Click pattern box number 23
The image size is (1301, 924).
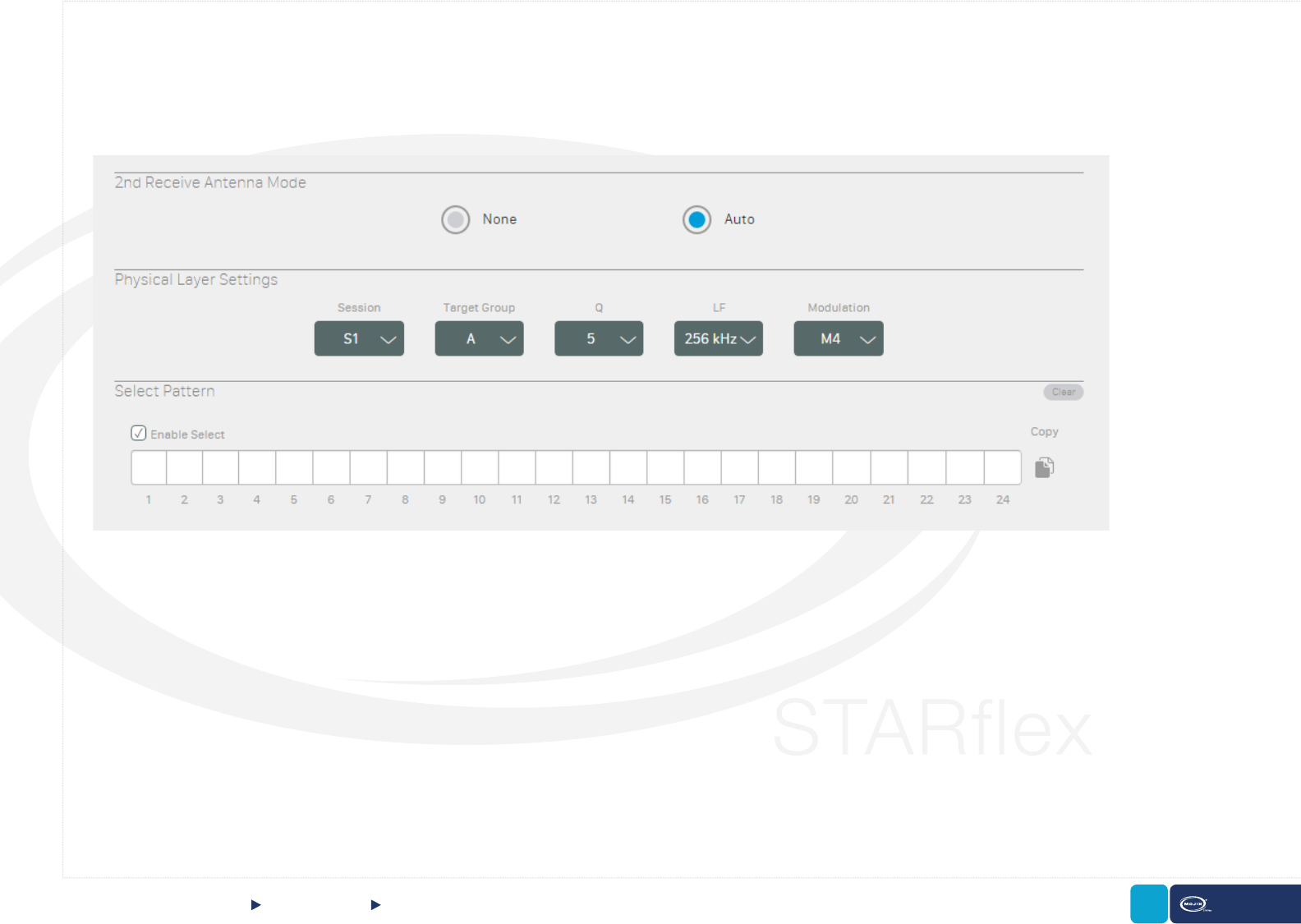(965, 467)
